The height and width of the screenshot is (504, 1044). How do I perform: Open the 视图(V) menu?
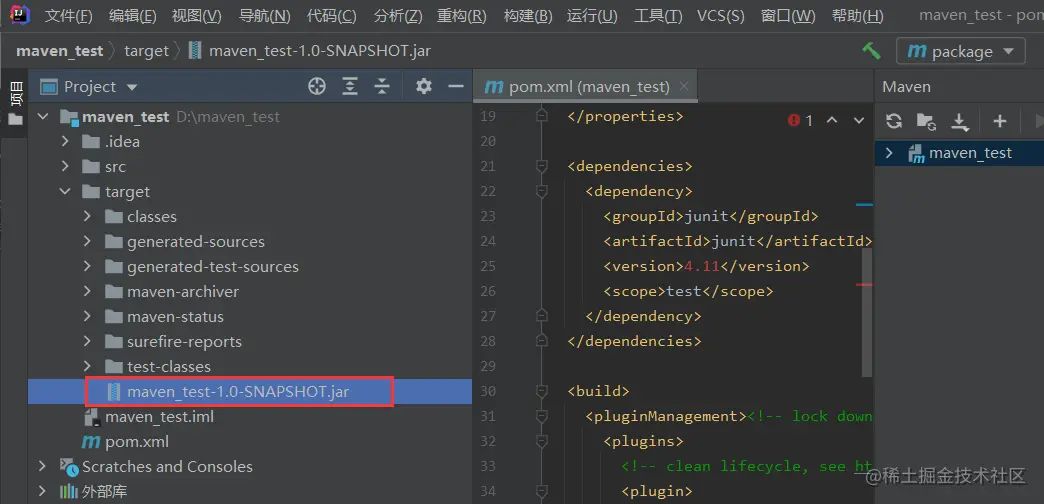(196, 16)
